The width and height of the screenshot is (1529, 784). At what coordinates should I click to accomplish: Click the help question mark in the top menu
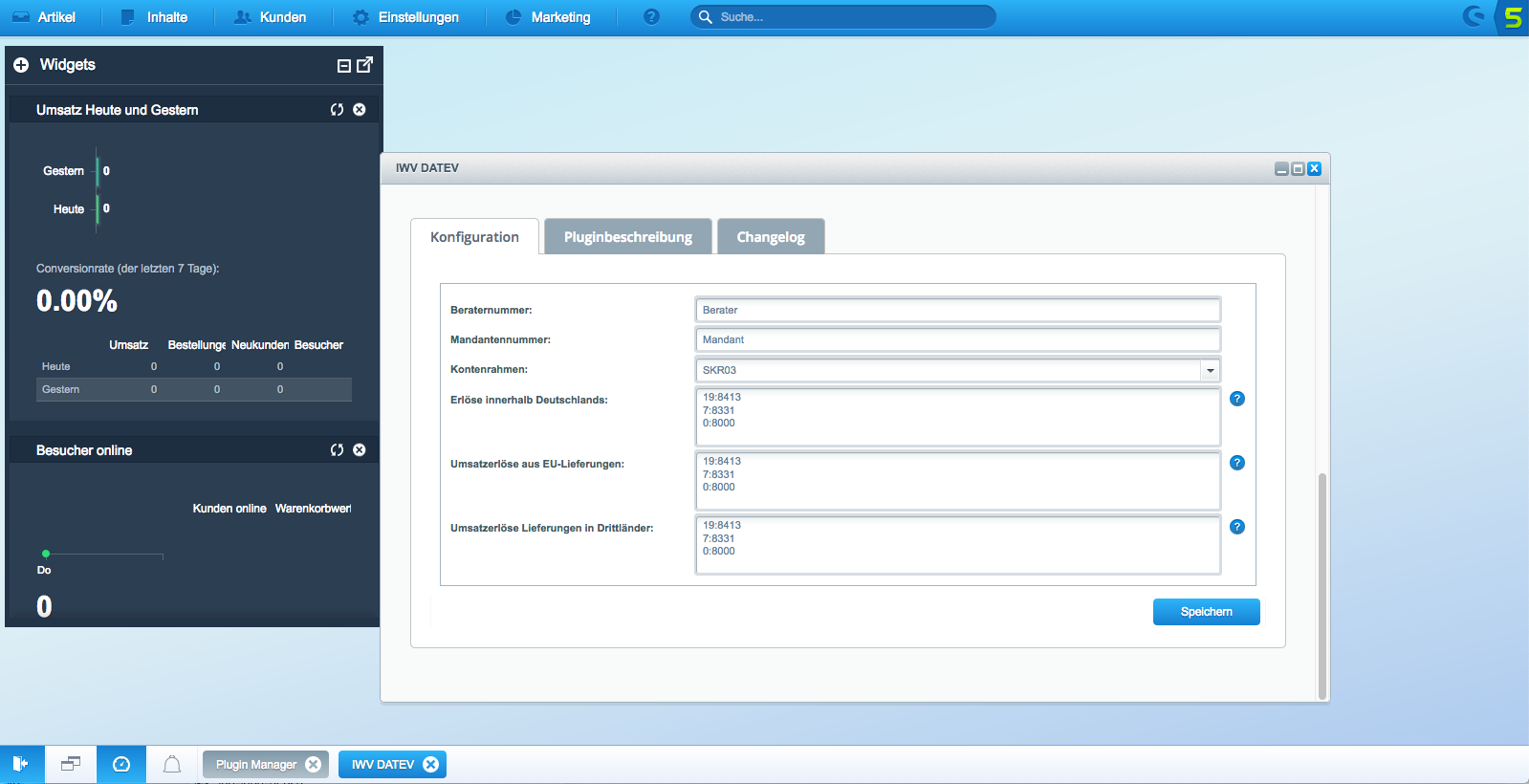pyautogui.click(x=651, y=17)
